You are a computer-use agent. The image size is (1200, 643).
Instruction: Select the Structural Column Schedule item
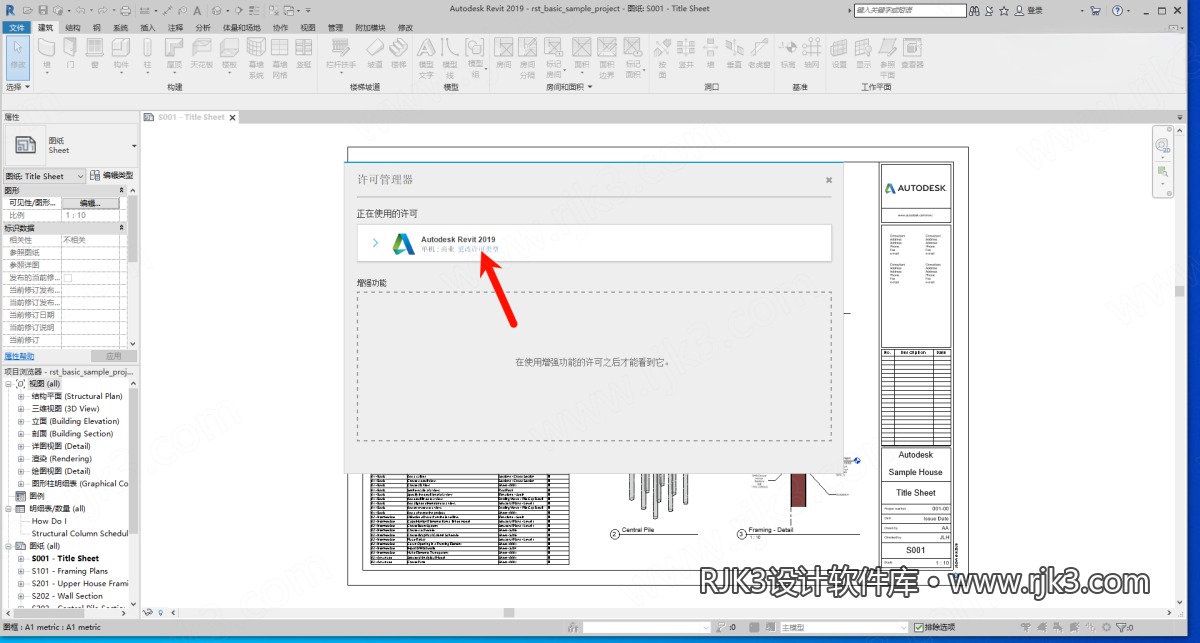pyautogui.click(x=80, y=534)
